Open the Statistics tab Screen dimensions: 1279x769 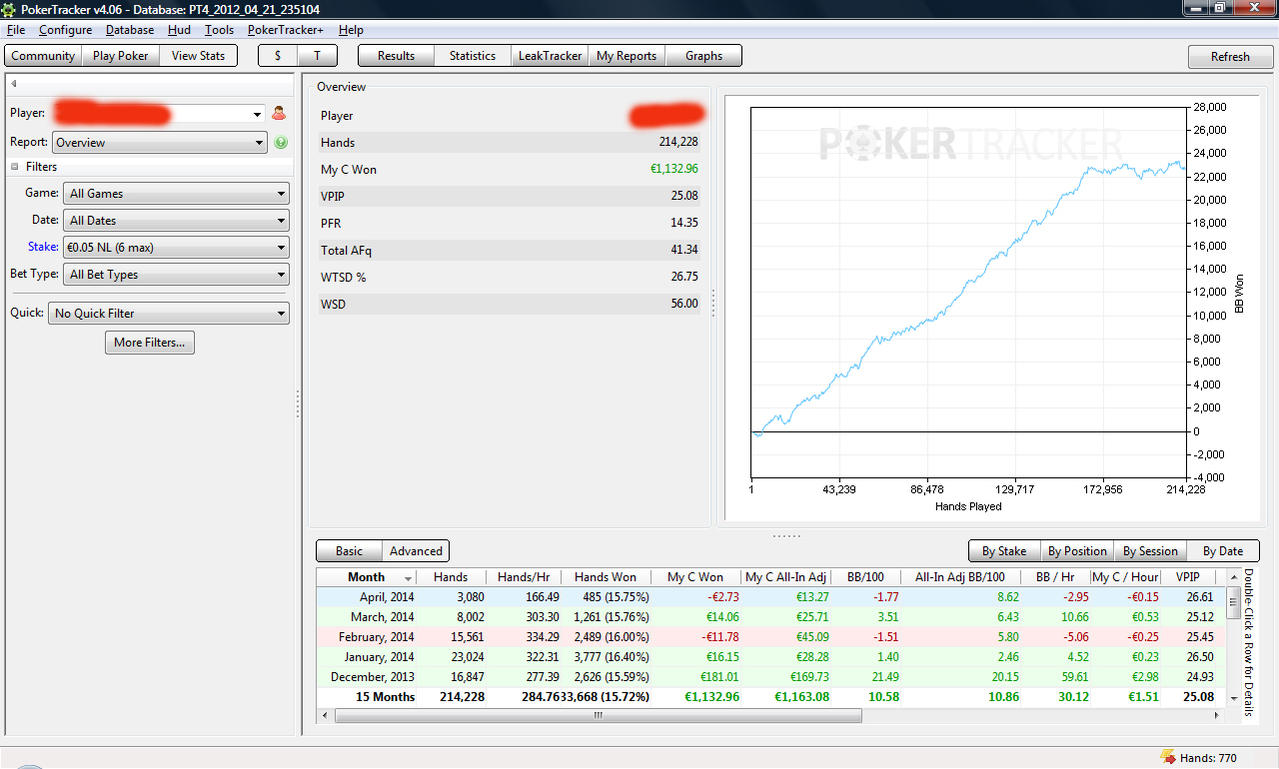click(x=472, y=56)
